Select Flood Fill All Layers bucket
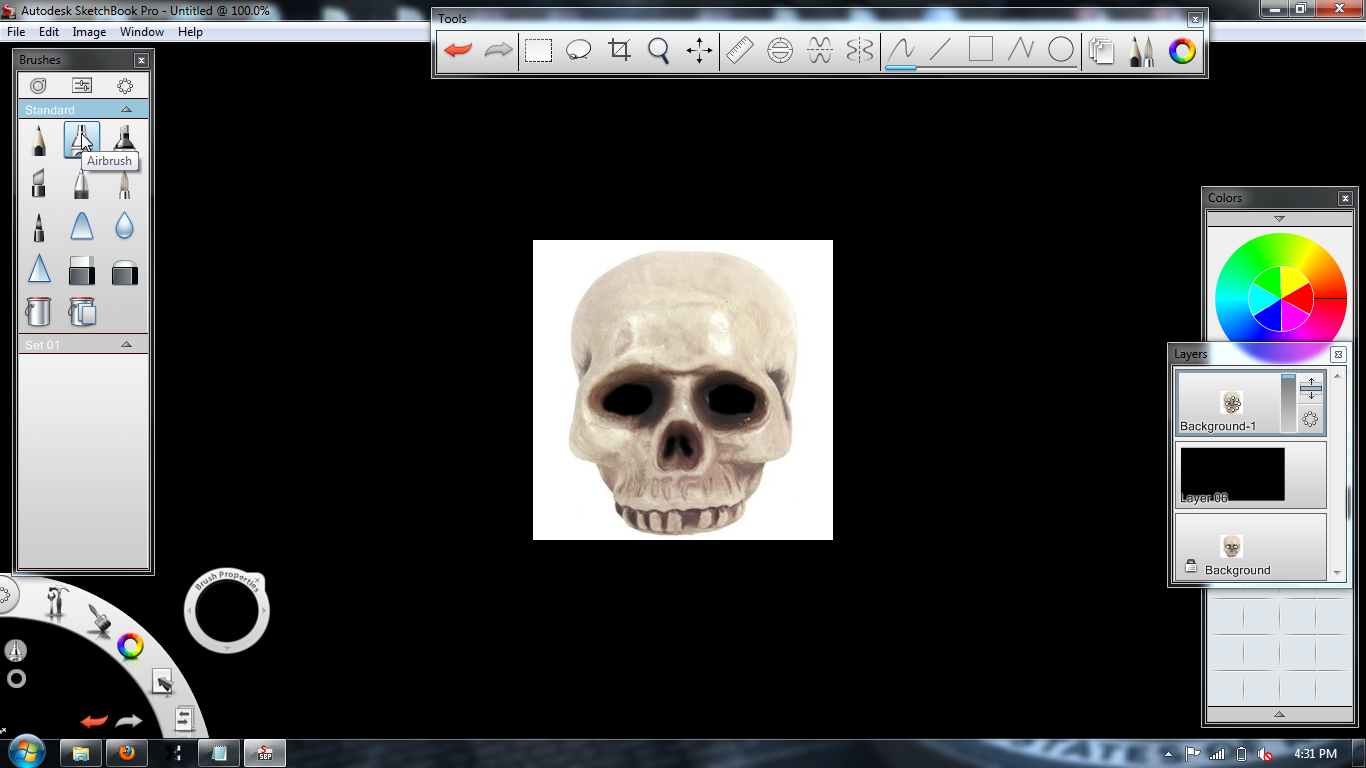Screen dimensions: 1366x768 (x=82, y=311)
